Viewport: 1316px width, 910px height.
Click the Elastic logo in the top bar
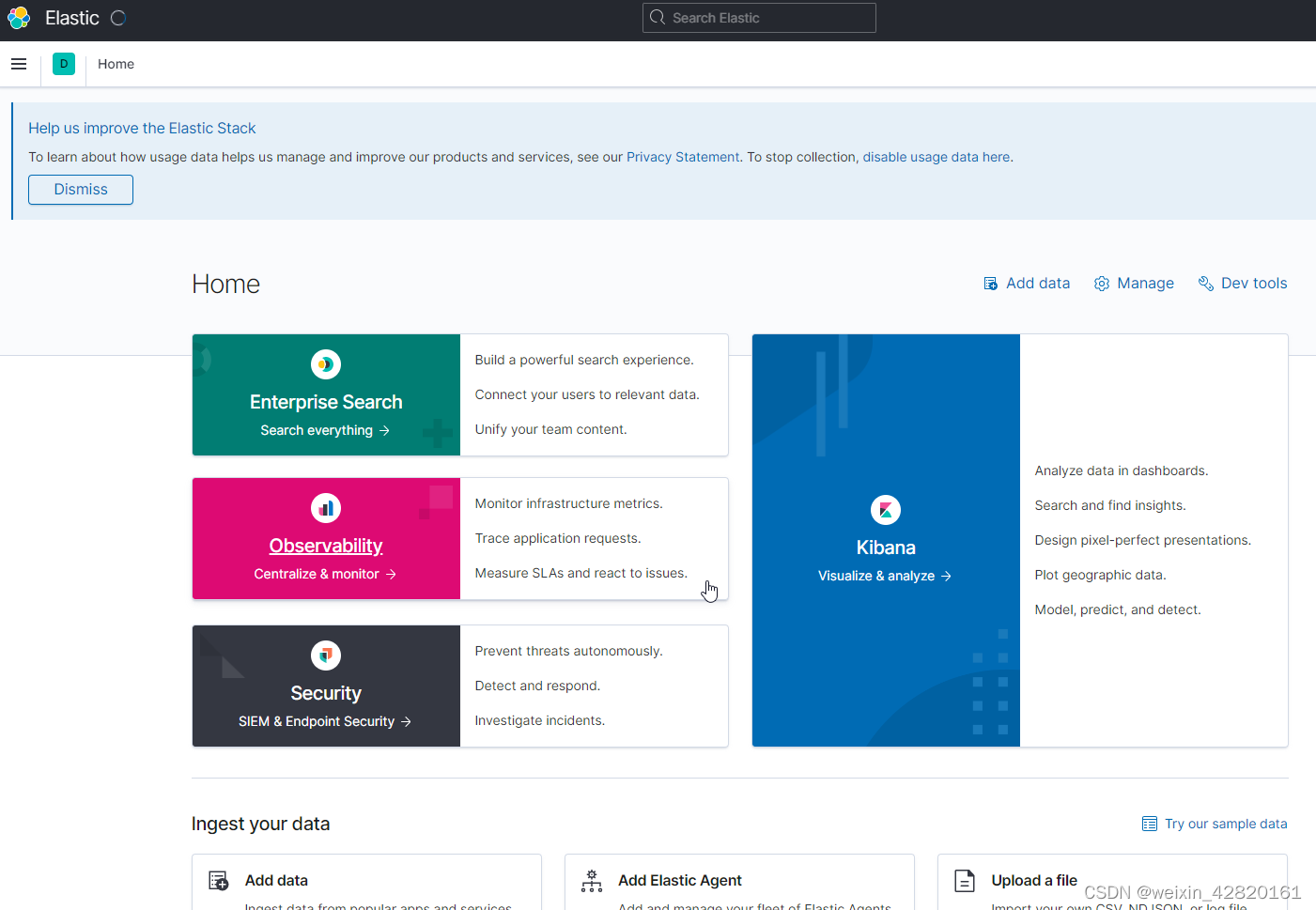[18, 18]
